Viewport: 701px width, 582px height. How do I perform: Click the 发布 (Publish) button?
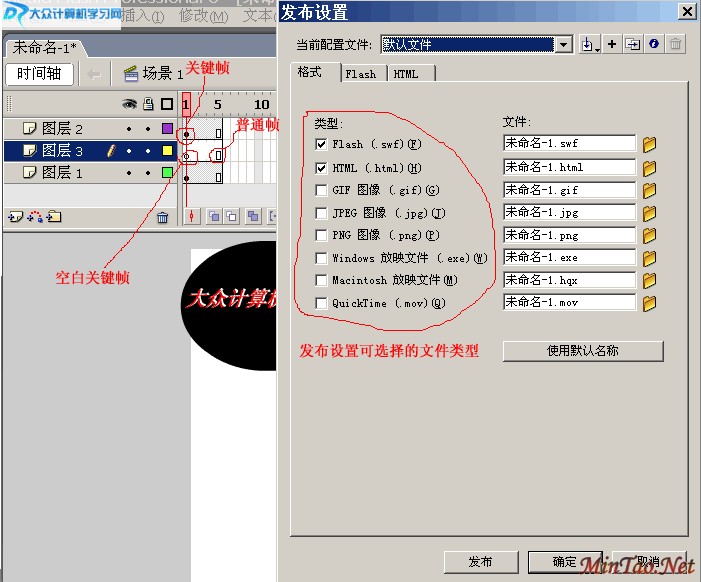[480, 562]
